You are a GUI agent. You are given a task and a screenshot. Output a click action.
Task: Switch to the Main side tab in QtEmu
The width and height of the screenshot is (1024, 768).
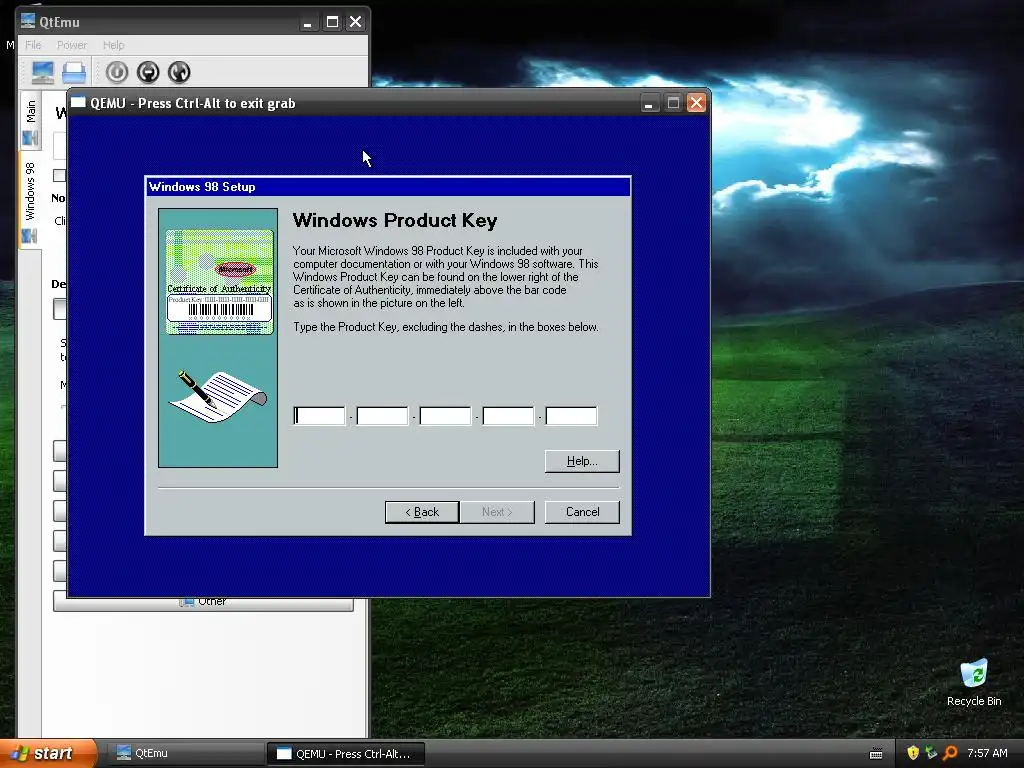[x=30, y=121]
